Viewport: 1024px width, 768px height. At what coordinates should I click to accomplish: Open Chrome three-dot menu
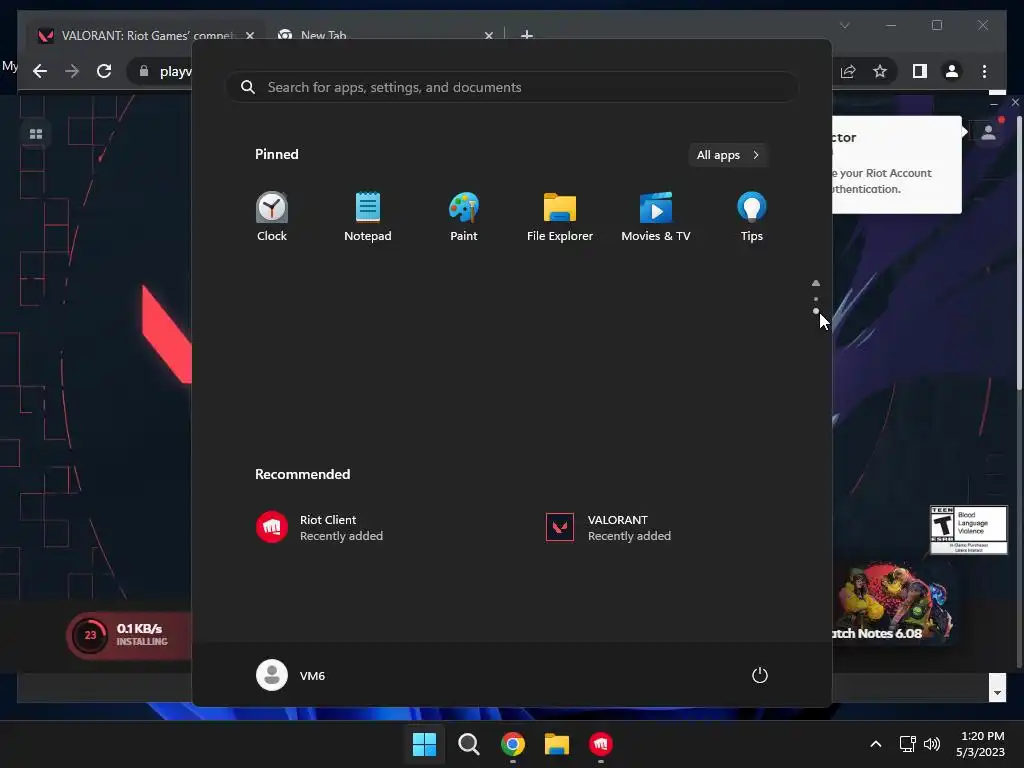(985, 71)
